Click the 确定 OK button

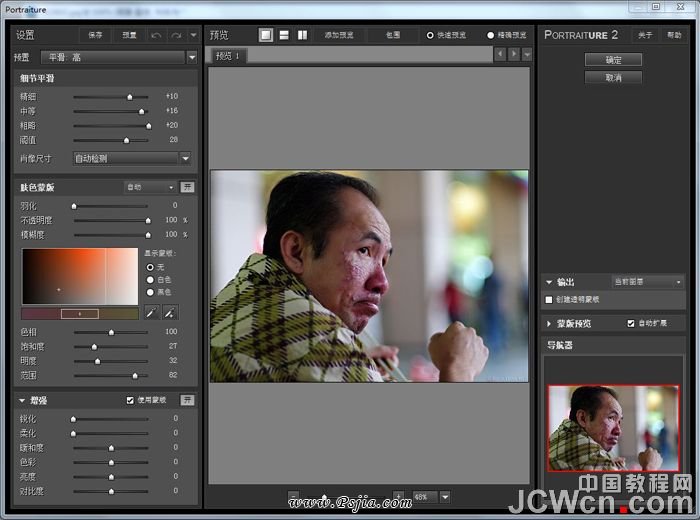point(613,60)
